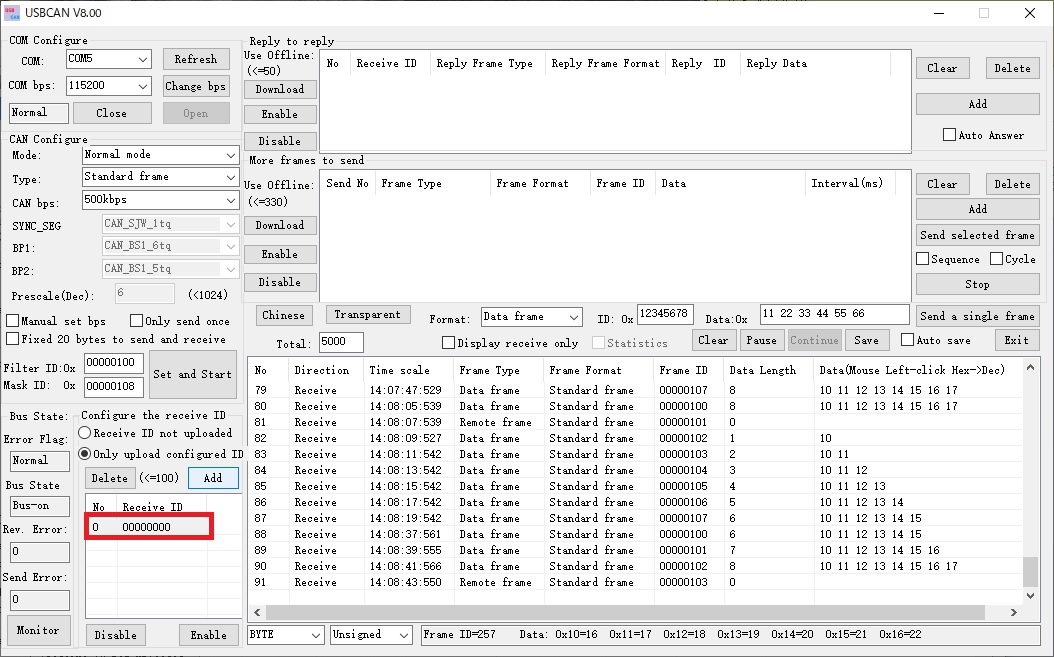Screen dimensions: 1054x657
Task: Click the Change bps button
Action: [x=196, y=86]
